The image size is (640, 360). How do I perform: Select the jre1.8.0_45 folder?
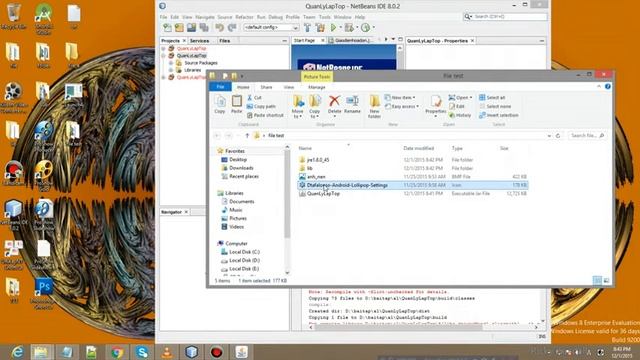318,160
